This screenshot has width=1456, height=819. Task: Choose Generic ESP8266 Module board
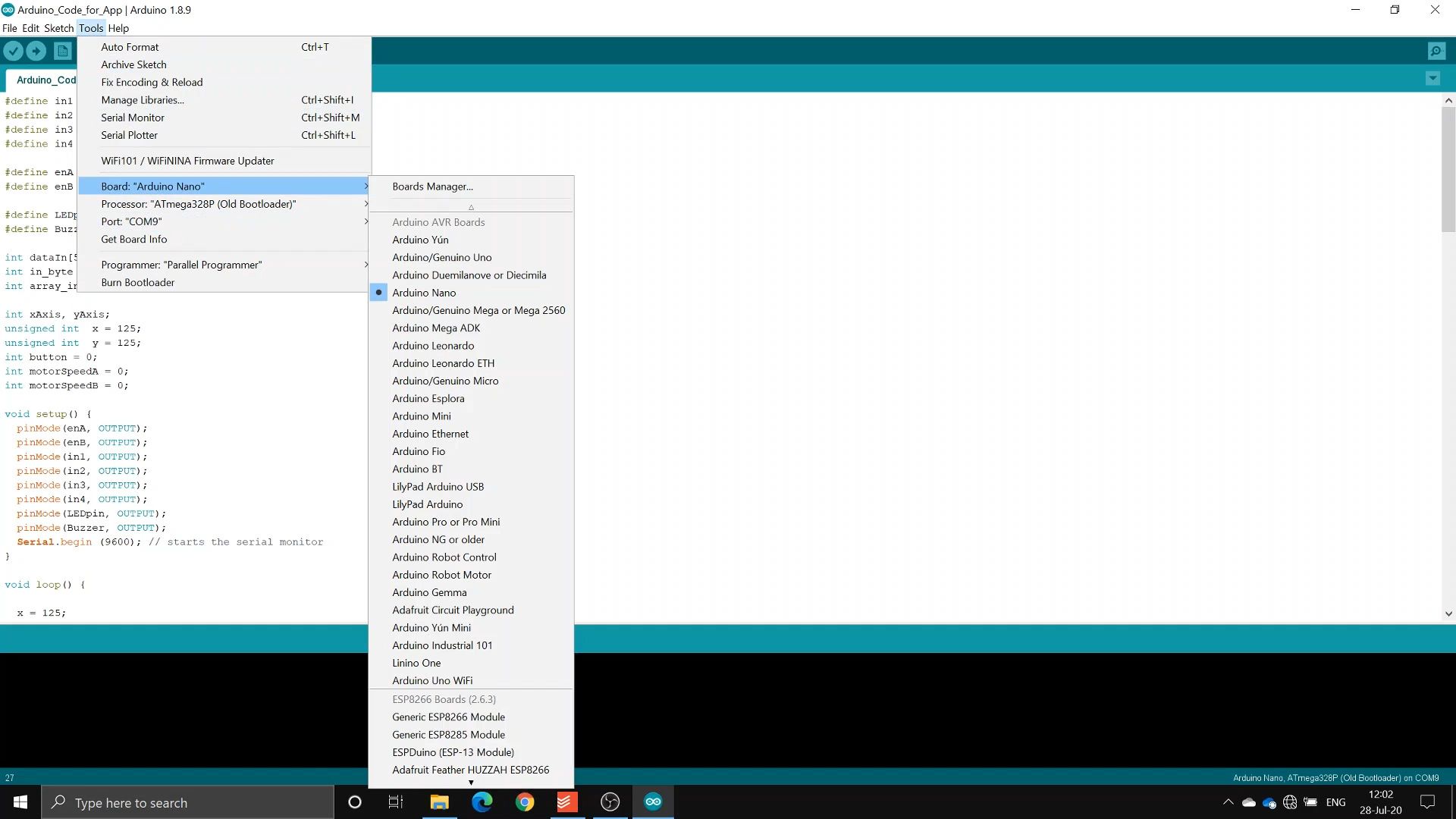click(448, 717)
